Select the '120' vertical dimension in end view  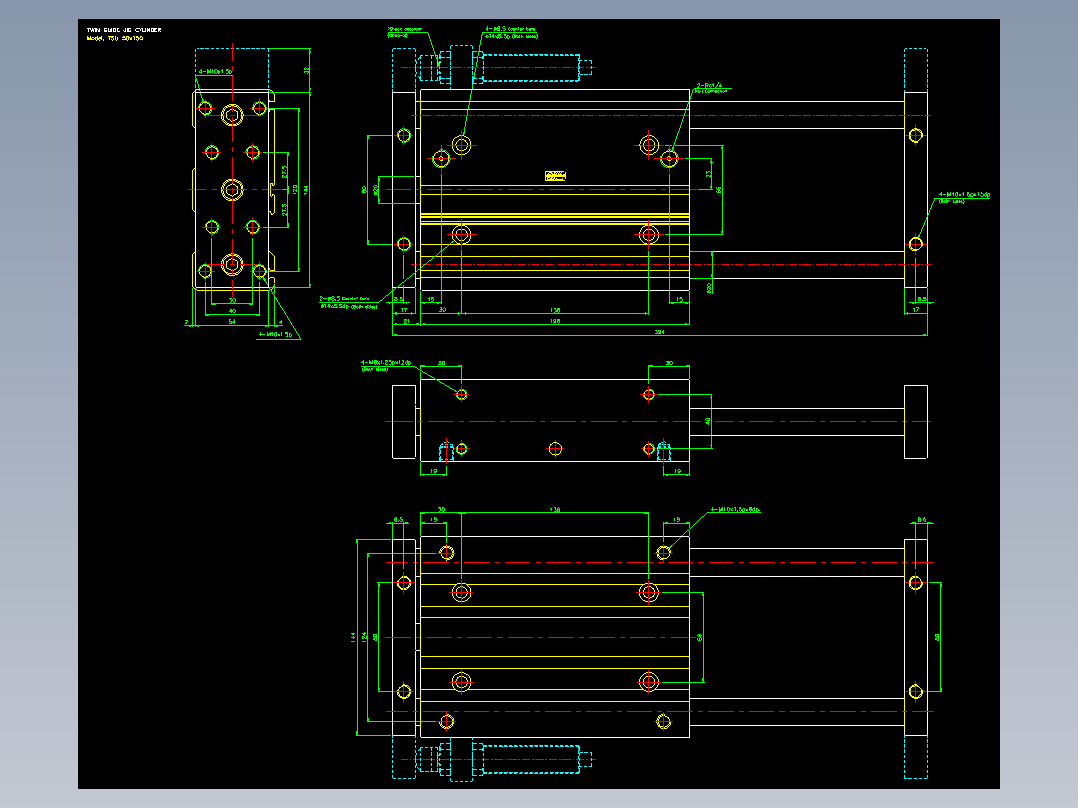click(x=295, y=189)
